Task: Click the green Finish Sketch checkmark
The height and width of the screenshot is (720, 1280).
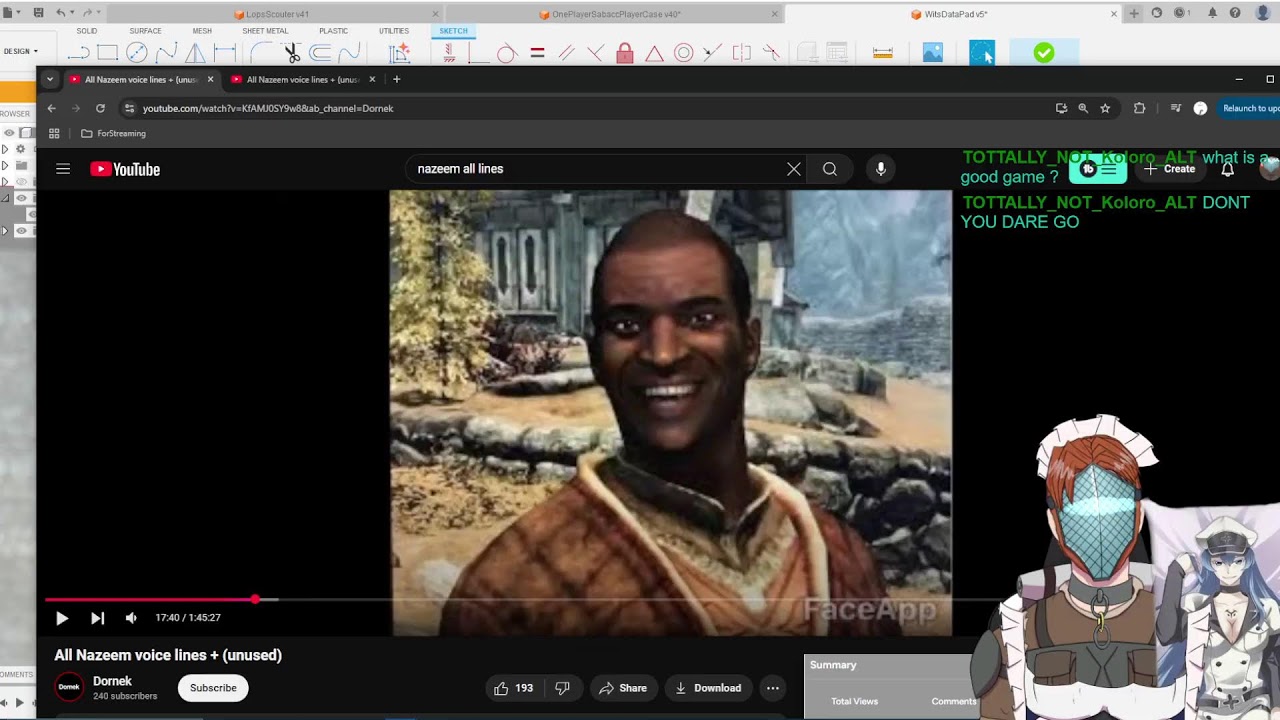Action: tap(1044, 53)
